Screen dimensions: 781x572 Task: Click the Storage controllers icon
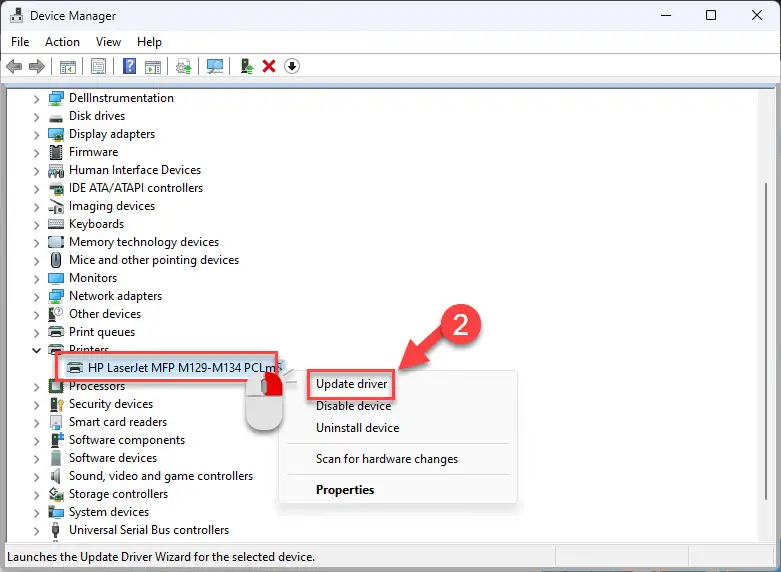pos(56,494)
